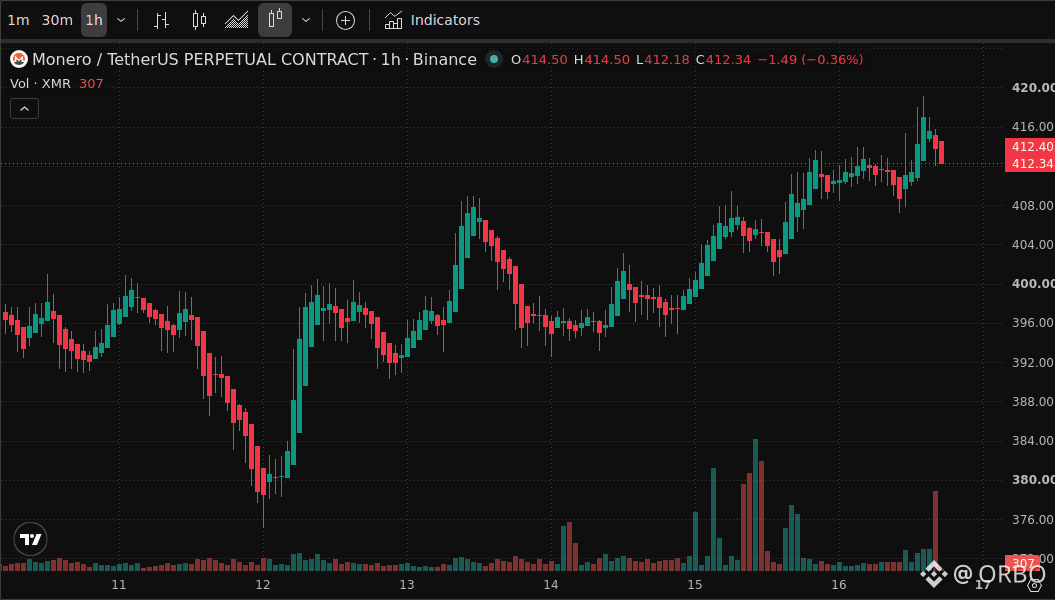Click the 412.34 current price label
This screenshot has height=600, width=1055.
(x=1031, y=163)
